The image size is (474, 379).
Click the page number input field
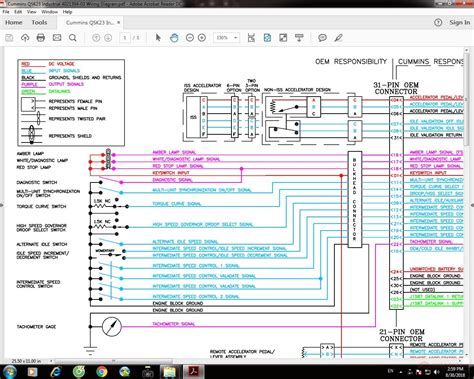coord(125,38)
